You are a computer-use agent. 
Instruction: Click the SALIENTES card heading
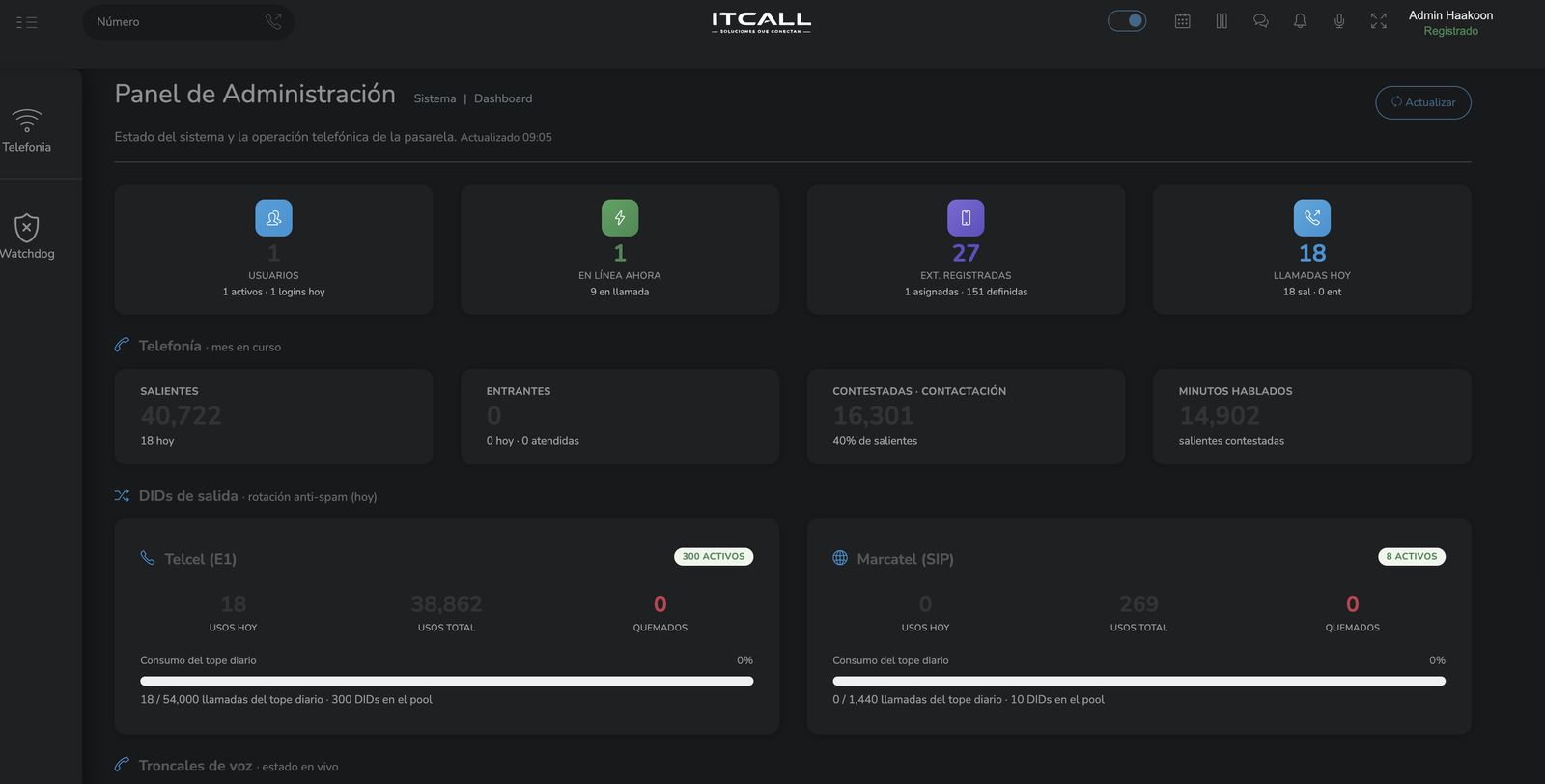click(169, 391)
